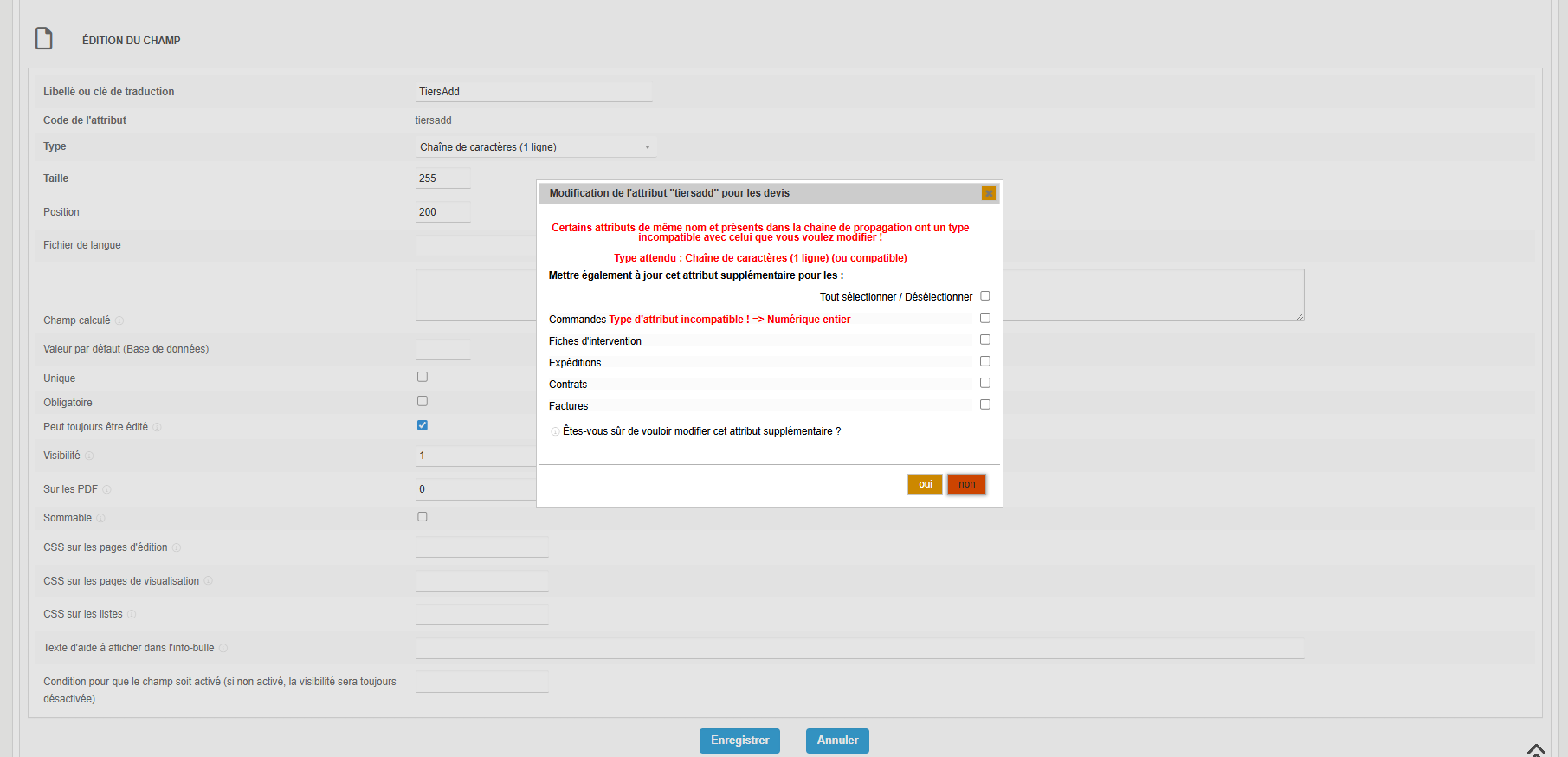The image size is (1568, 757).
Task: Click the Valeur par défaut input field
Action: [443, 349]
